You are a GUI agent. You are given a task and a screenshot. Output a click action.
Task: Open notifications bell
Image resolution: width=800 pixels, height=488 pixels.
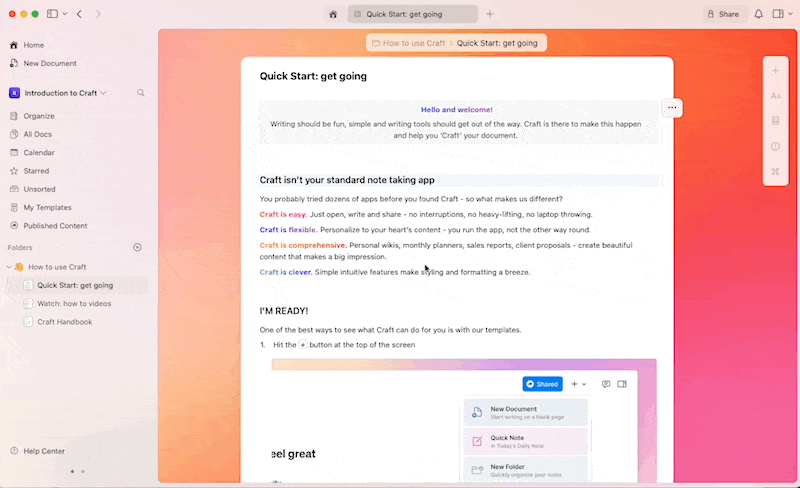coord(759,14)
